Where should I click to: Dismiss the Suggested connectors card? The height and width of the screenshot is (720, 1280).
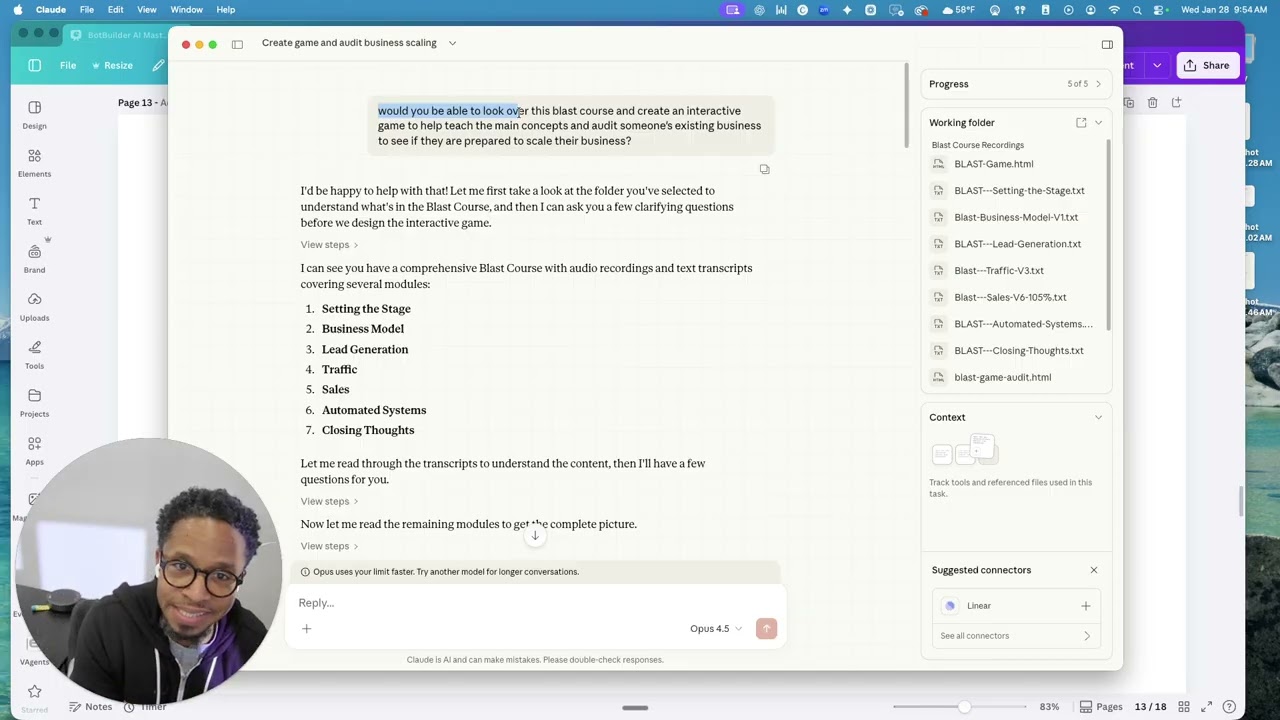(1094, 570)
